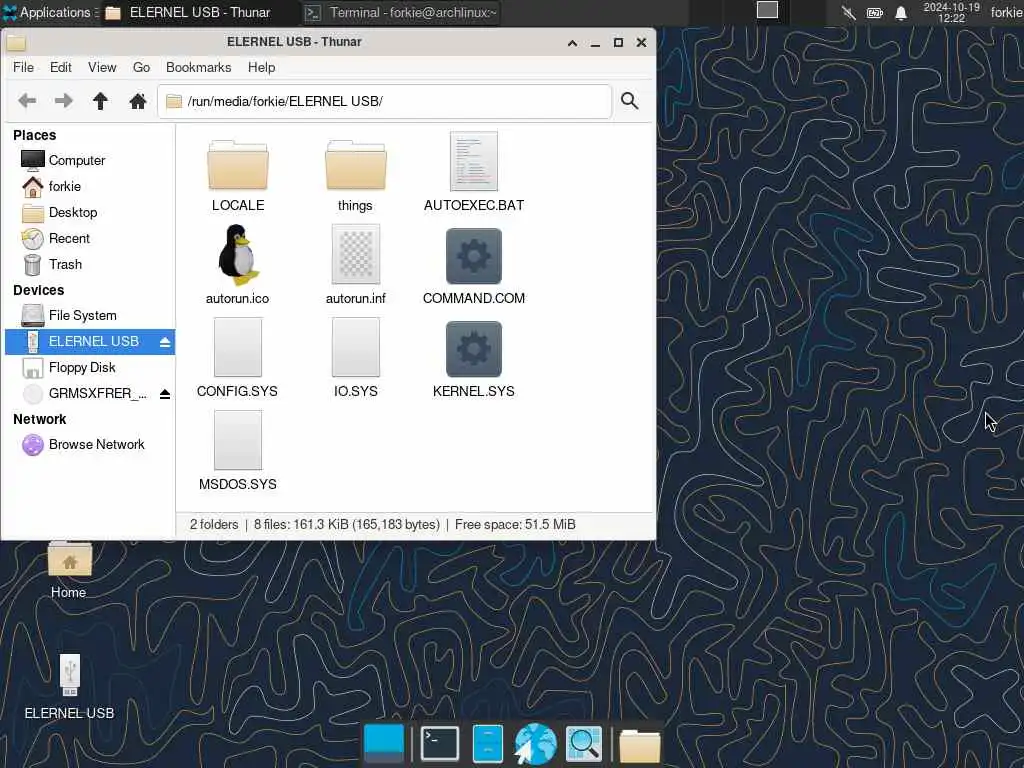The image size is (1024, 768).
Task: Click the battery power icon in tray
Action: 875,12
